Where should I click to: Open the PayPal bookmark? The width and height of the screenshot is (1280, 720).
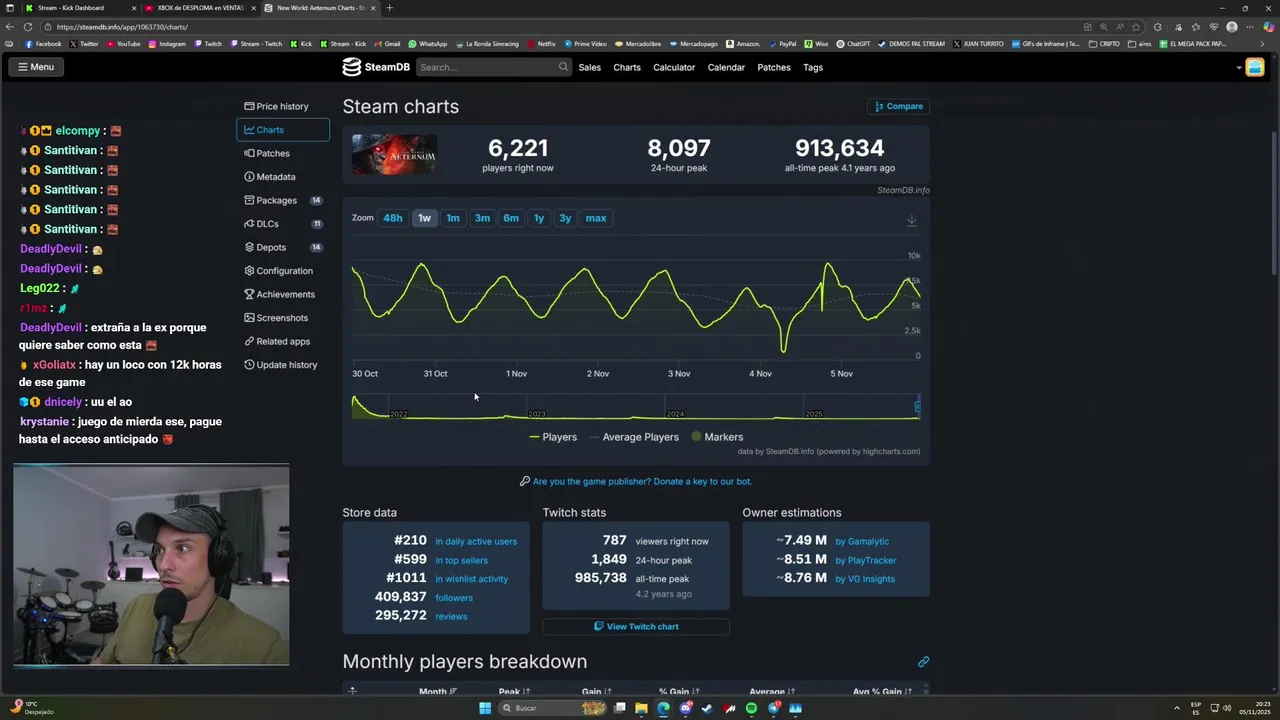[x=781, y=44]
